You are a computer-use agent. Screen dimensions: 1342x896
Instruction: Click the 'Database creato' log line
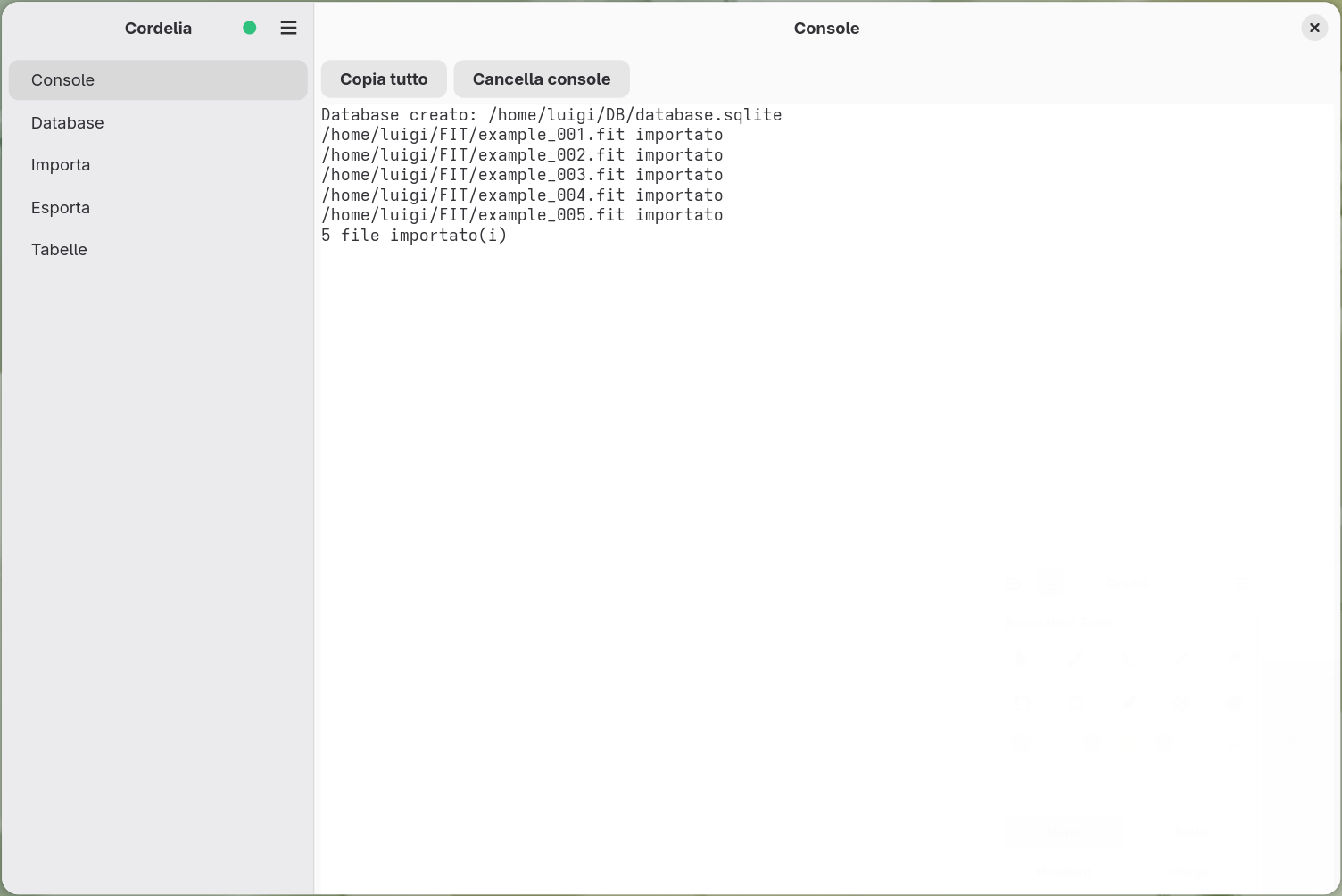click(551, 115)
